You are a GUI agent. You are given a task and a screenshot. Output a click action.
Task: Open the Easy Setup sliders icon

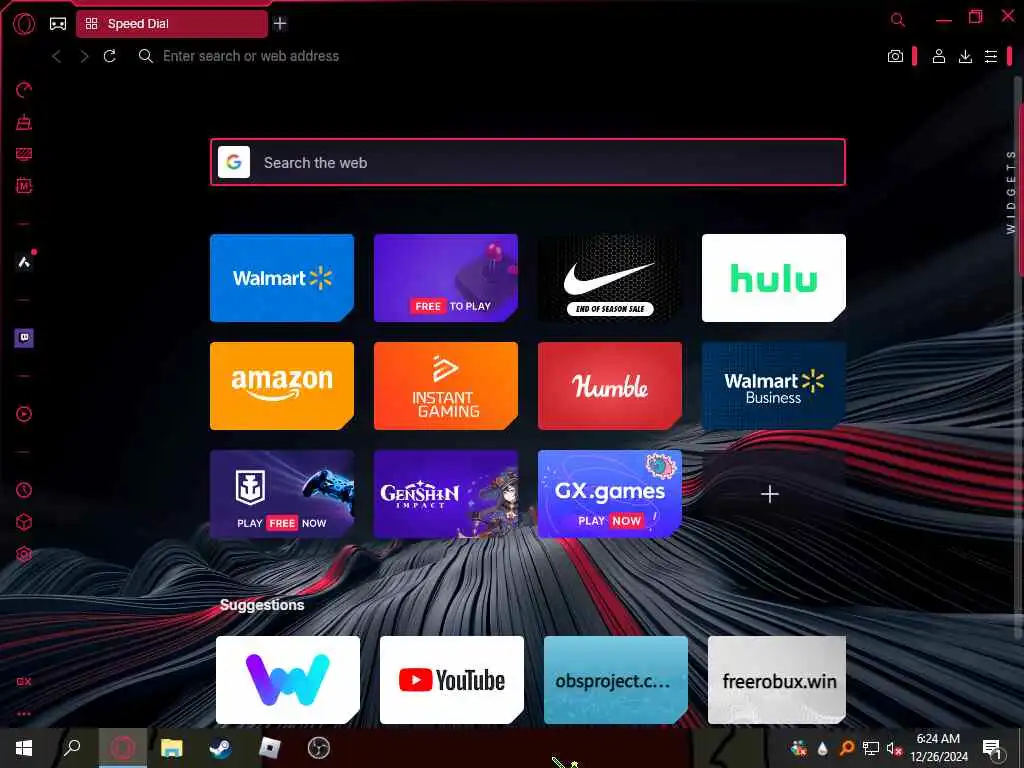pos(991,57)
